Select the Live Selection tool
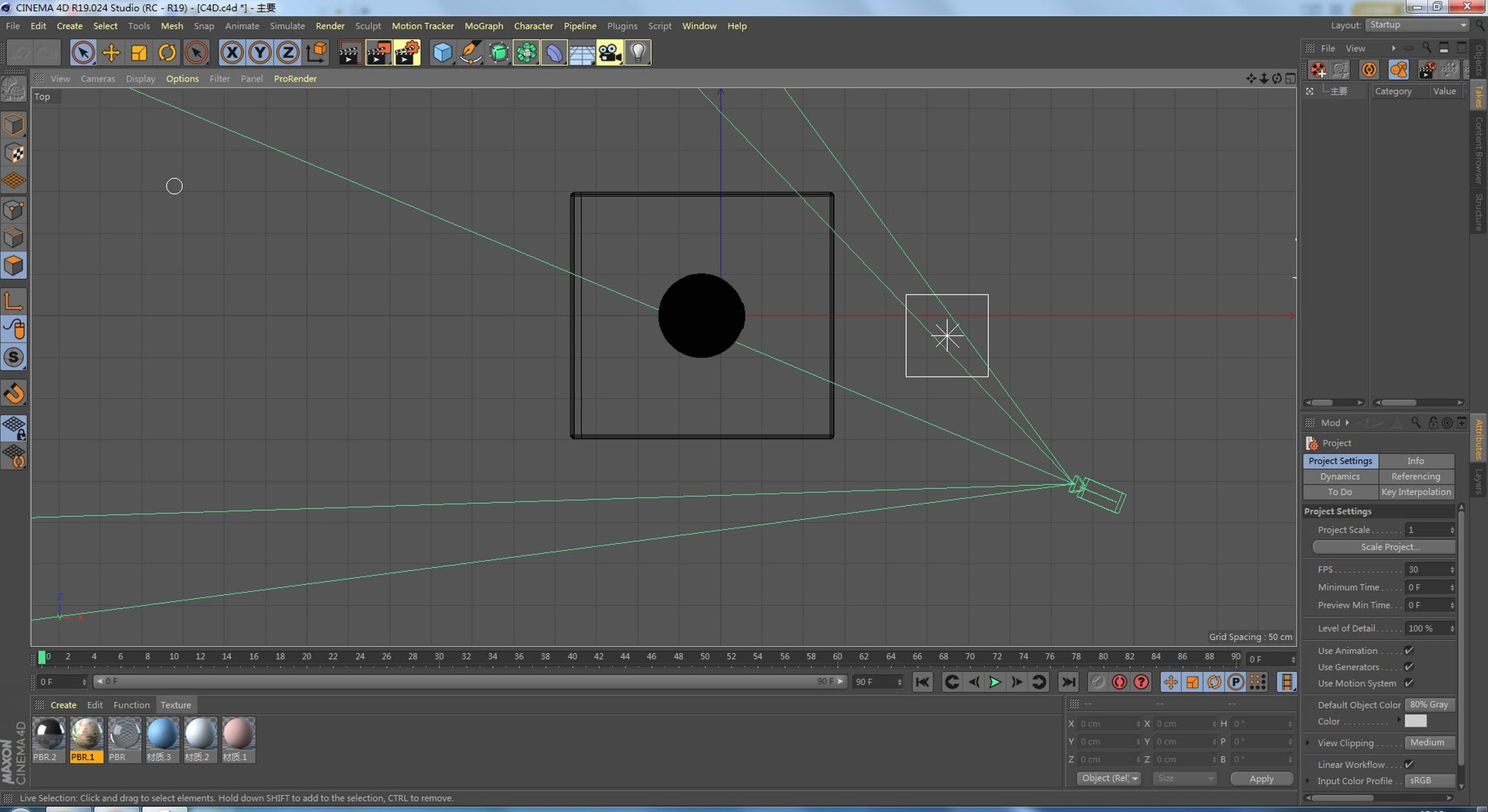The width and height of the screenshot is (1488, 812). point(83,53)
